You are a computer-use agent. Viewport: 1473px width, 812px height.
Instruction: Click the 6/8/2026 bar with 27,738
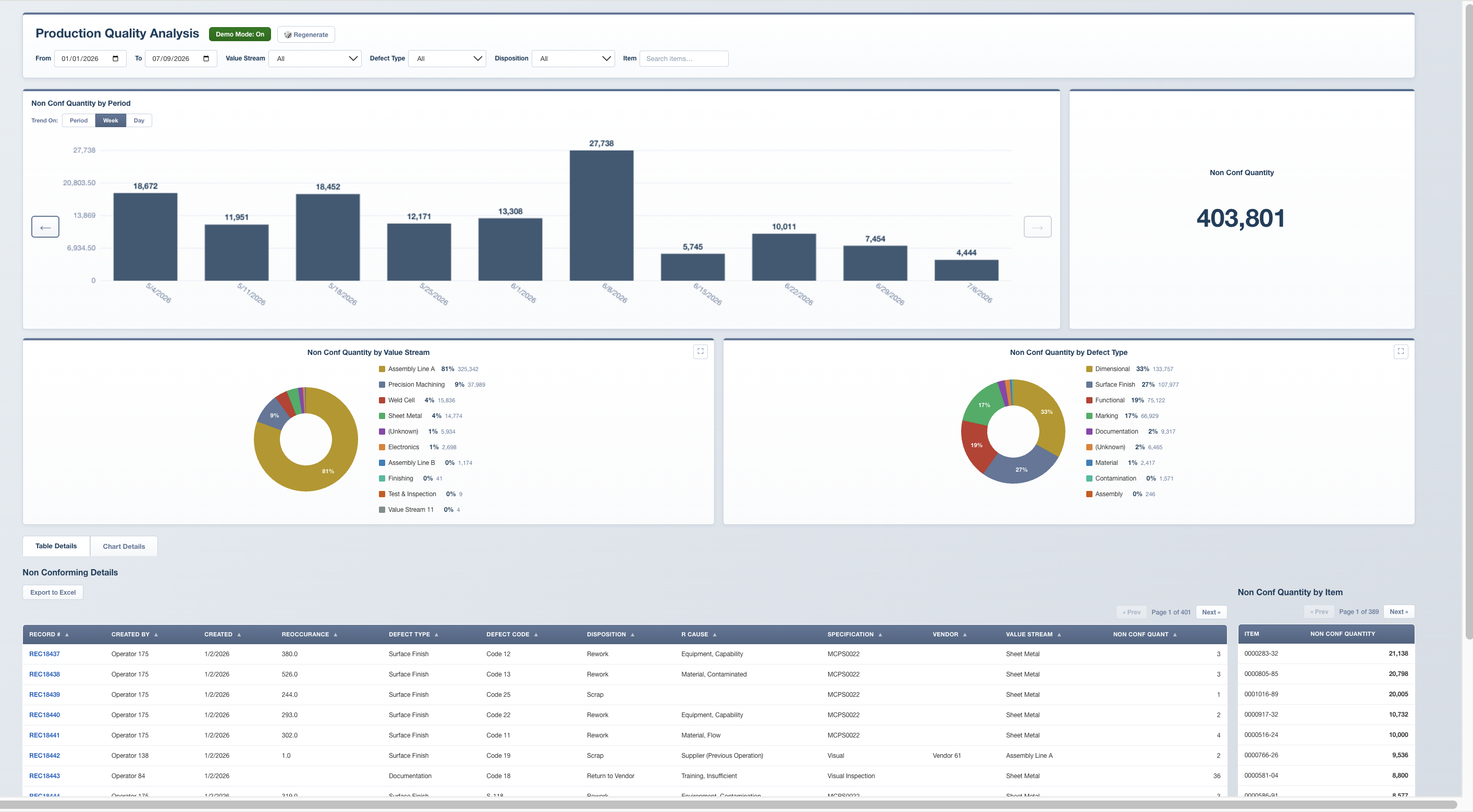pyautogui.click(x=601, y=216)
